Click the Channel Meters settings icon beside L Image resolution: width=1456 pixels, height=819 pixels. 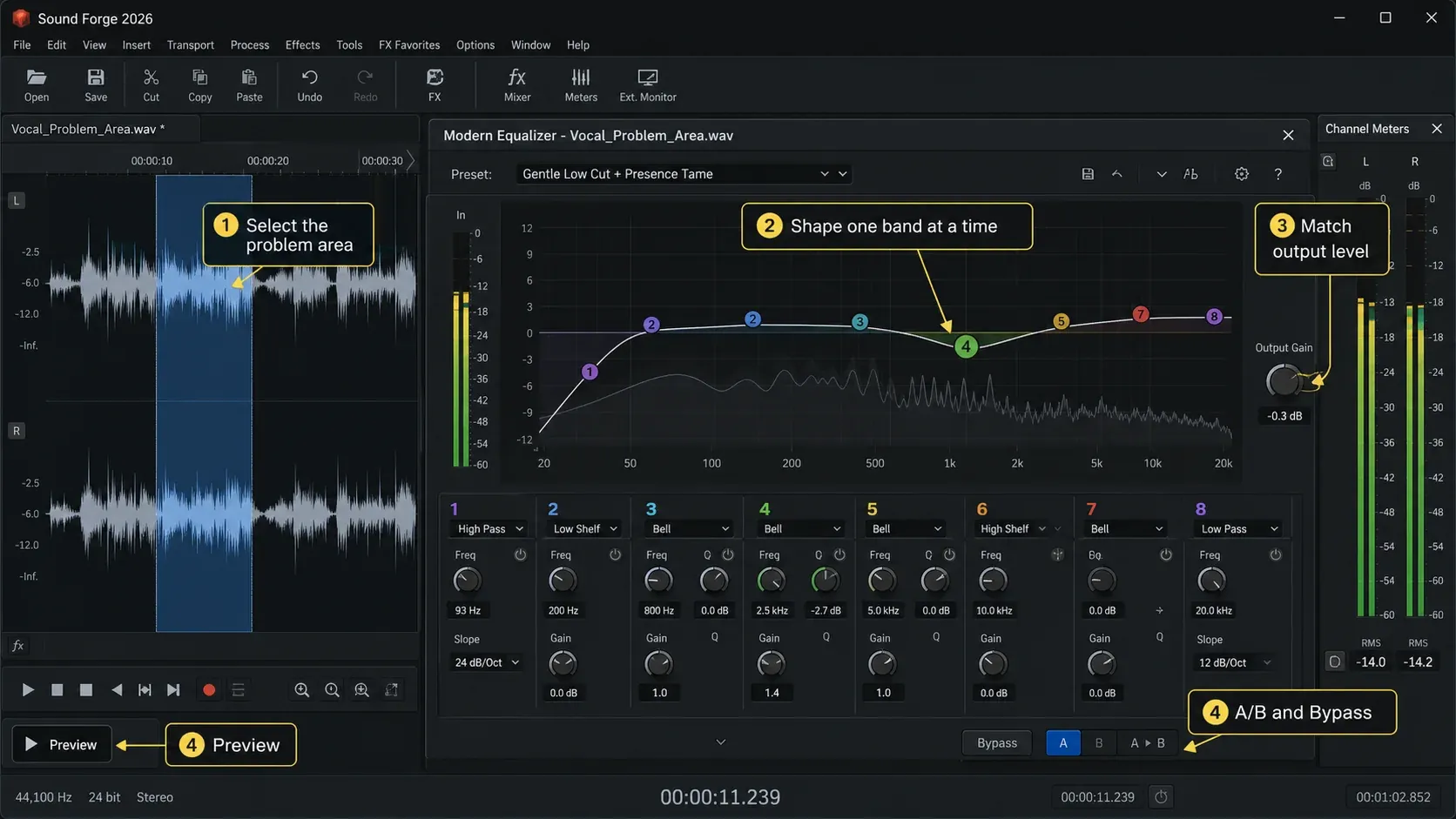point(1328,162)
